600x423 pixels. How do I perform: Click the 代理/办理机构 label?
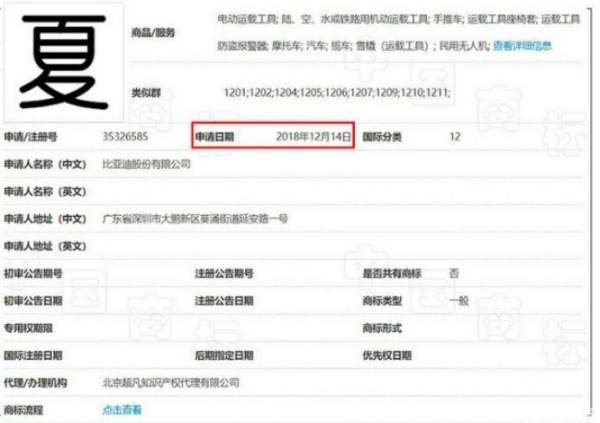click(x=35, y=383)
